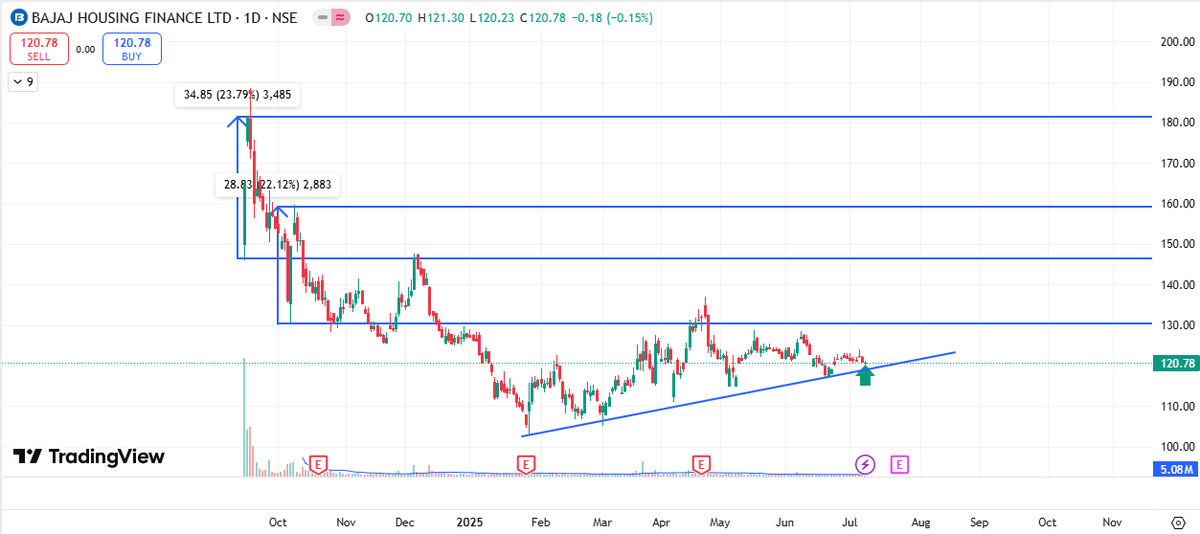Click the 160.00 price axis label
1200x534 pixels.
click(x=1177, y=203)
